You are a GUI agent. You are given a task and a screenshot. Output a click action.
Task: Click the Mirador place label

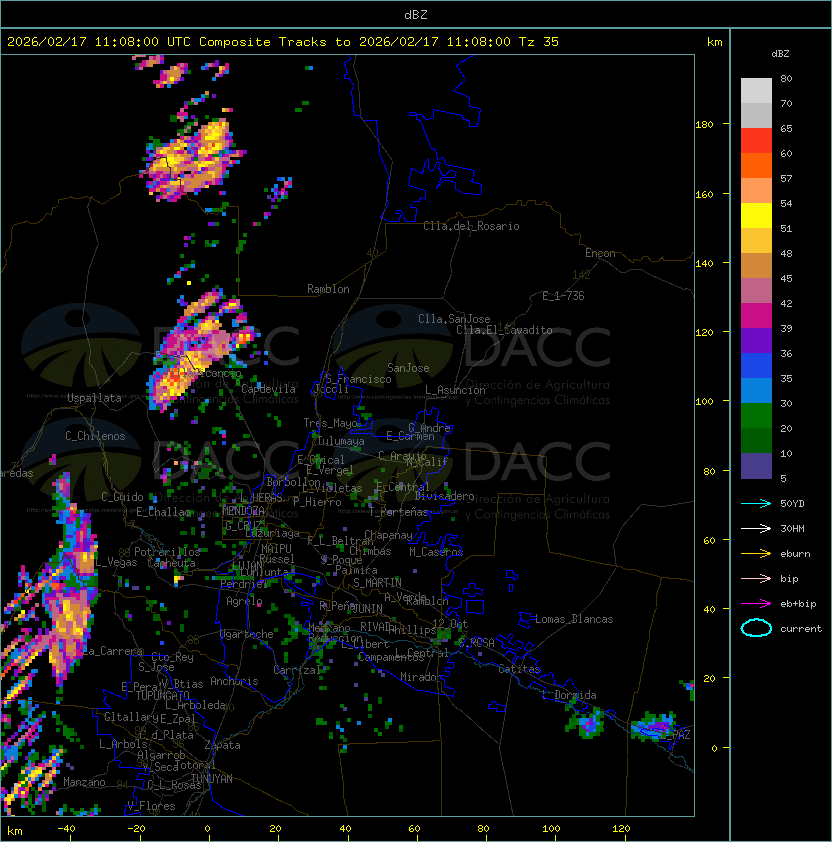tap(422, 677)
